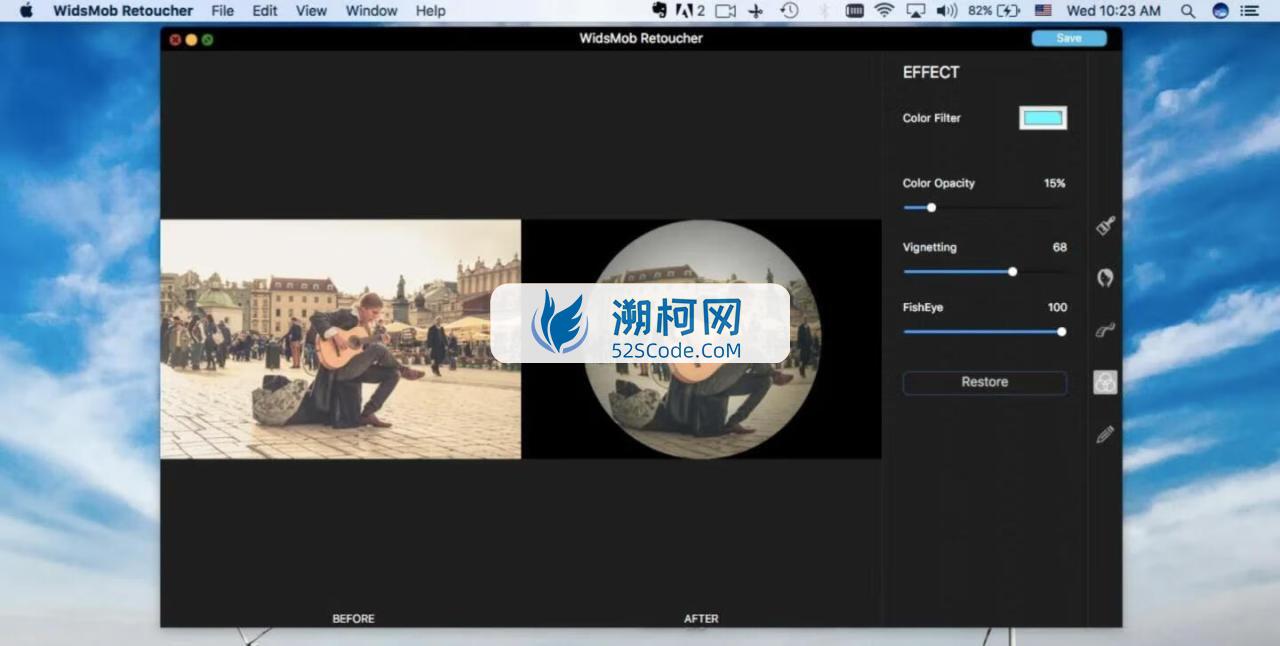The width and height of the screenshot is (1280, 646).
Task: Click the AFTER fisheye image preview
Action: (702, 339)
